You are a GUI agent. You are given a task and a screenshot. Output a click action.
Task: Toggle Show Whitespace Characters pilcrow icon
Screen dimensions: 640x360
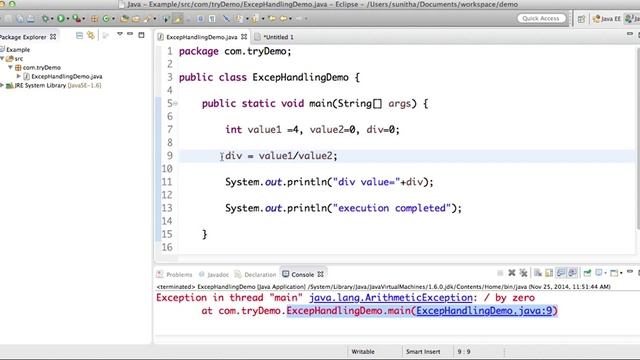click(x=212, y=19)
